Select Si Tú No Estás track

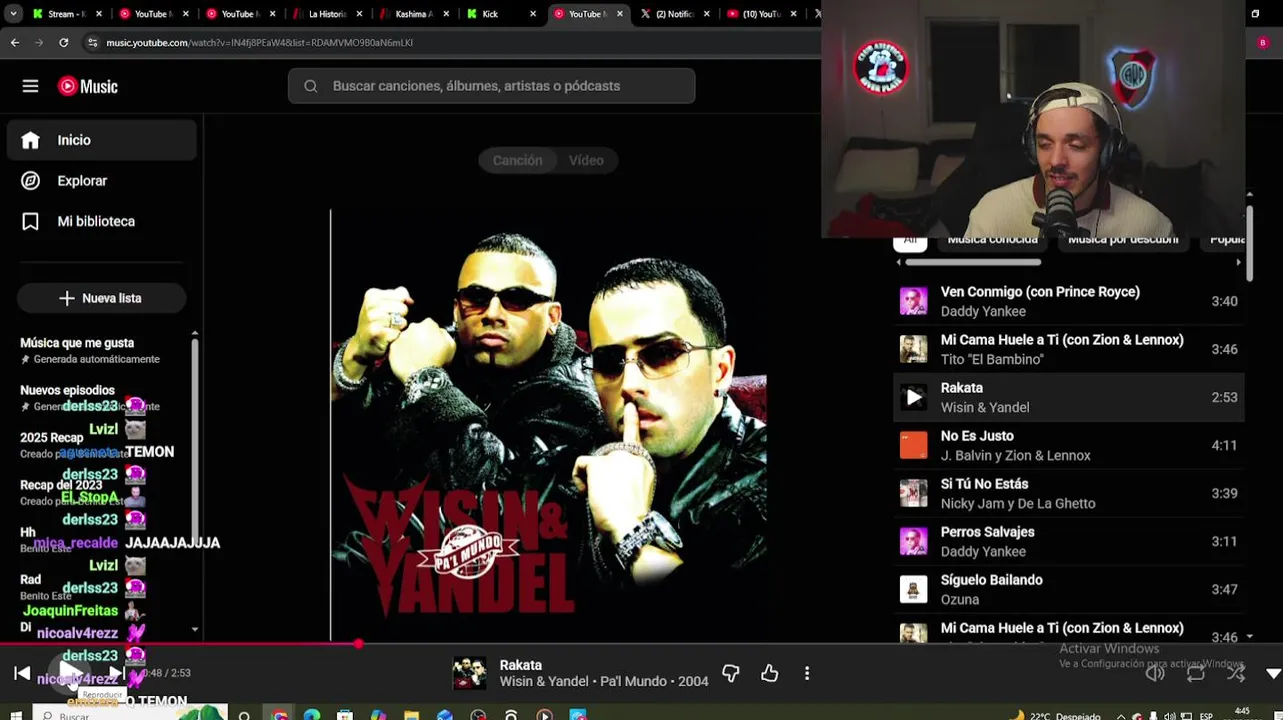pos(1067,493)
